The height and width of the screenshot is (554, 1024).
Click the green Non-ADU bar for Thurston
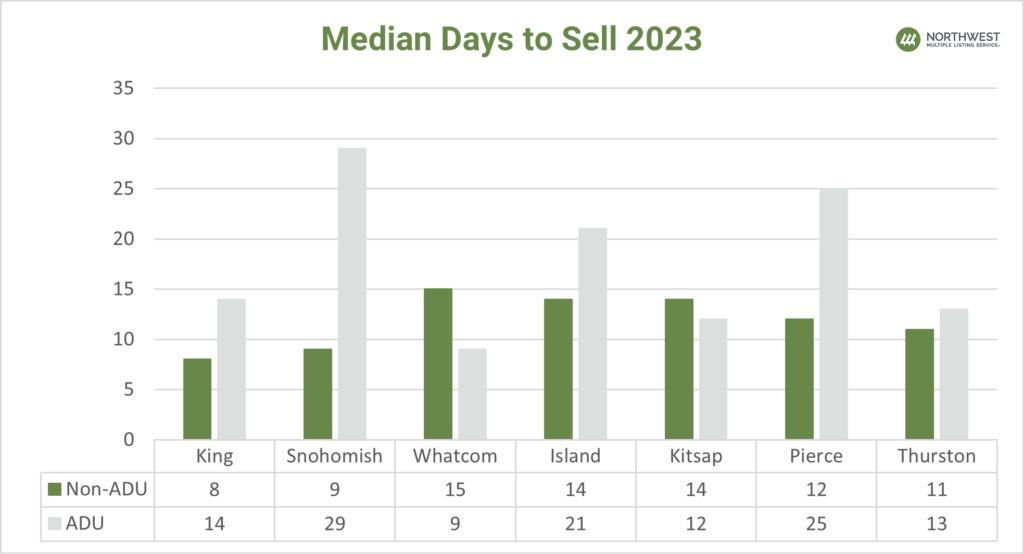coord(919,383)
